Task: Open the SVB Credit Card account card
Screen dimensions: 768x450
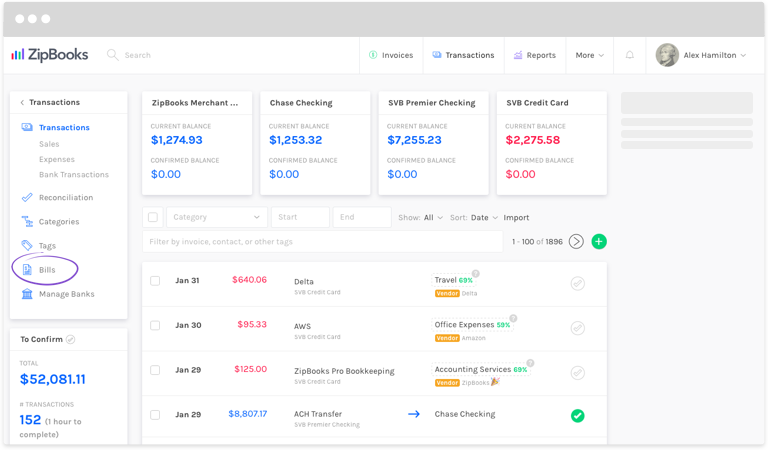Action: point(552,143)
